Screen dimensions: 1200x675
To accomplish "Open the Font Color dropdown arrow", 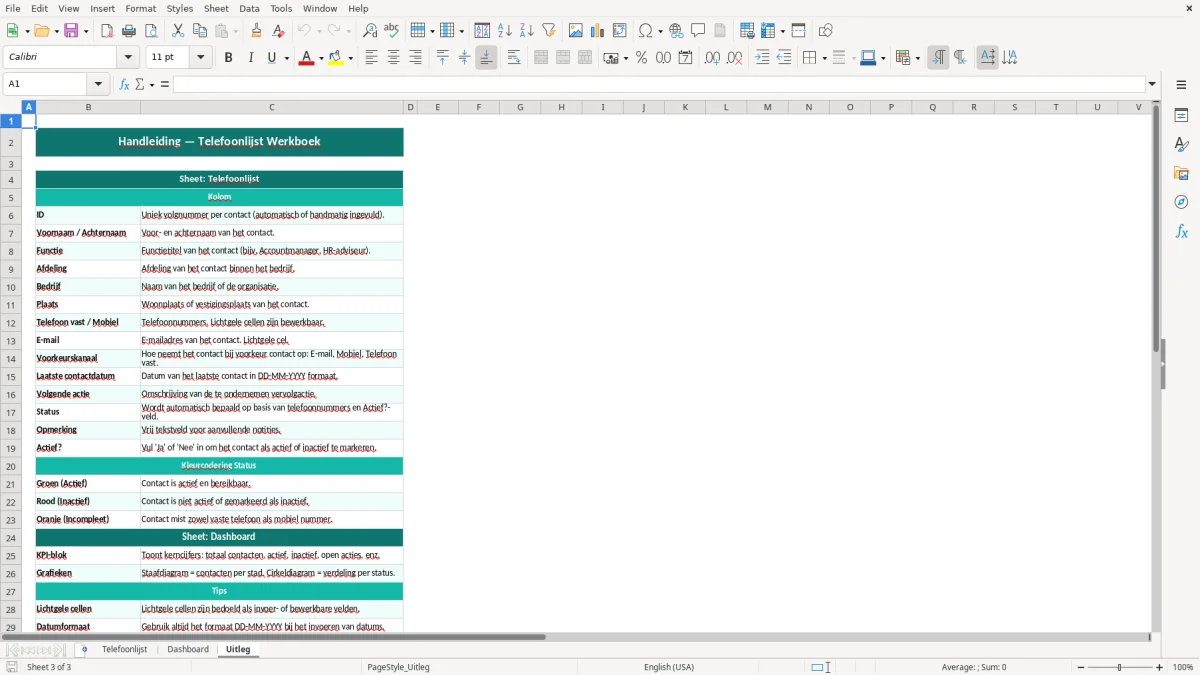I will coord(322,58).
